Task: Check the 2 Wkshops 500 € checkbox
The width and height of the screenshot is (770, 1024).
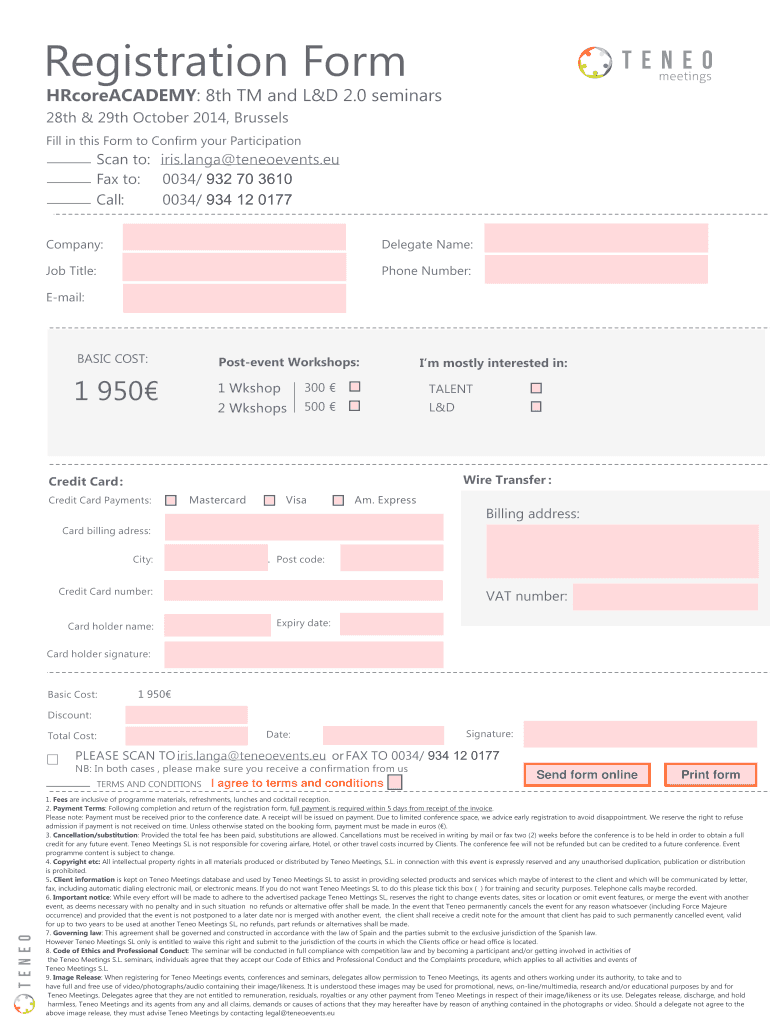Action: pos(354,406)
